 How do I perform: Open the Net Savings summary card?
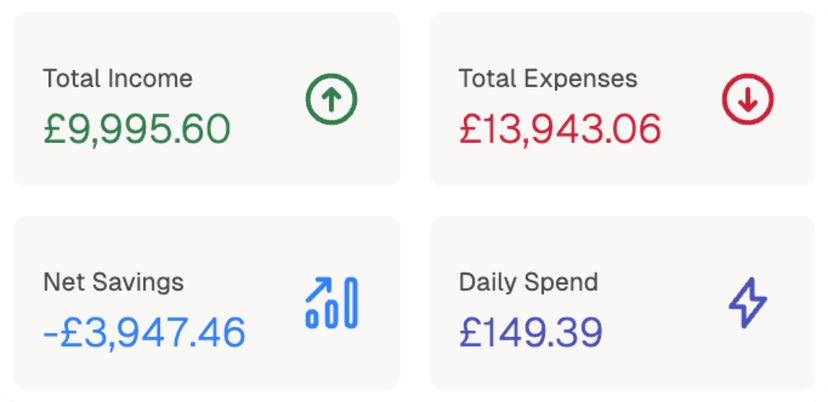click(207, 303)
